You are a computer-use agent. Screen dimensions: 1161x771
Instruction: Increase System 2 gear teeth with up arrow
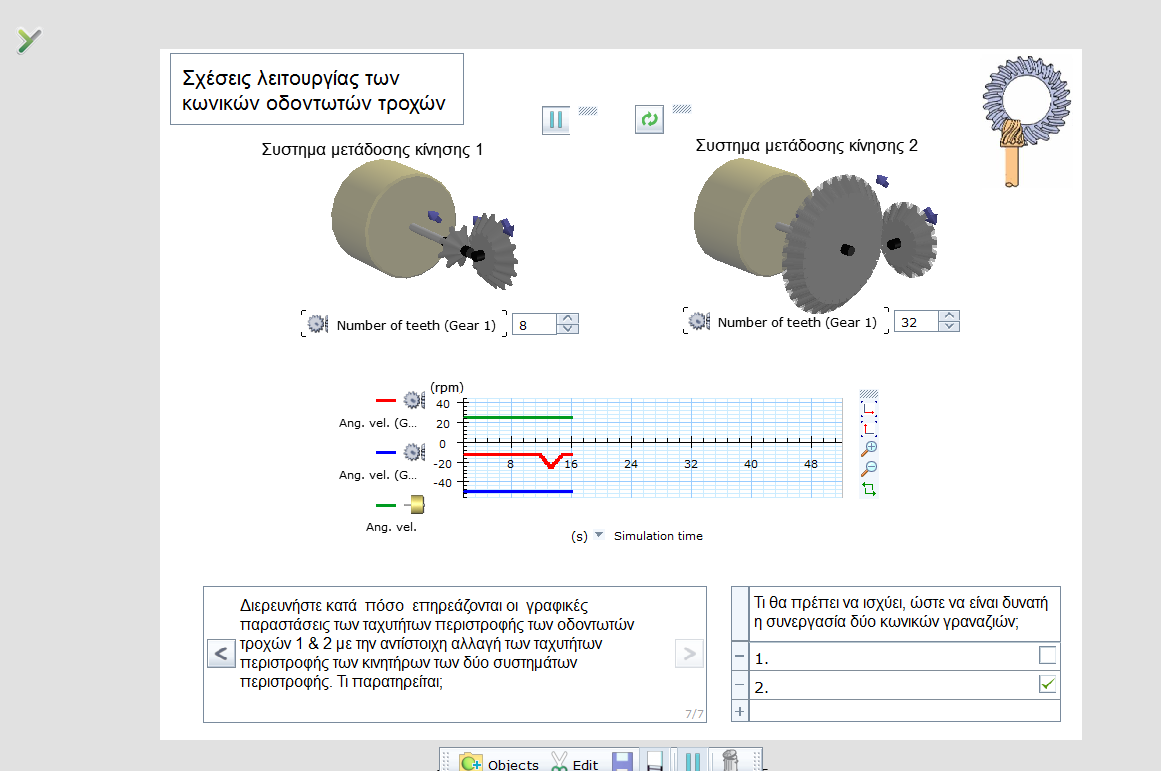tap(949, 316)
